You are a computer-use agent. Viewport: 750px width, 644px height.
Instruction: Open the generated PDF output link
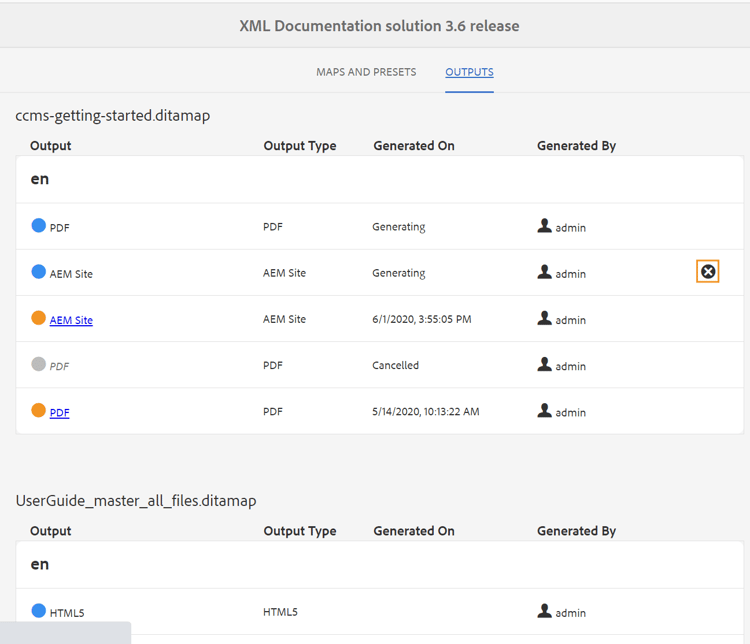60,412
